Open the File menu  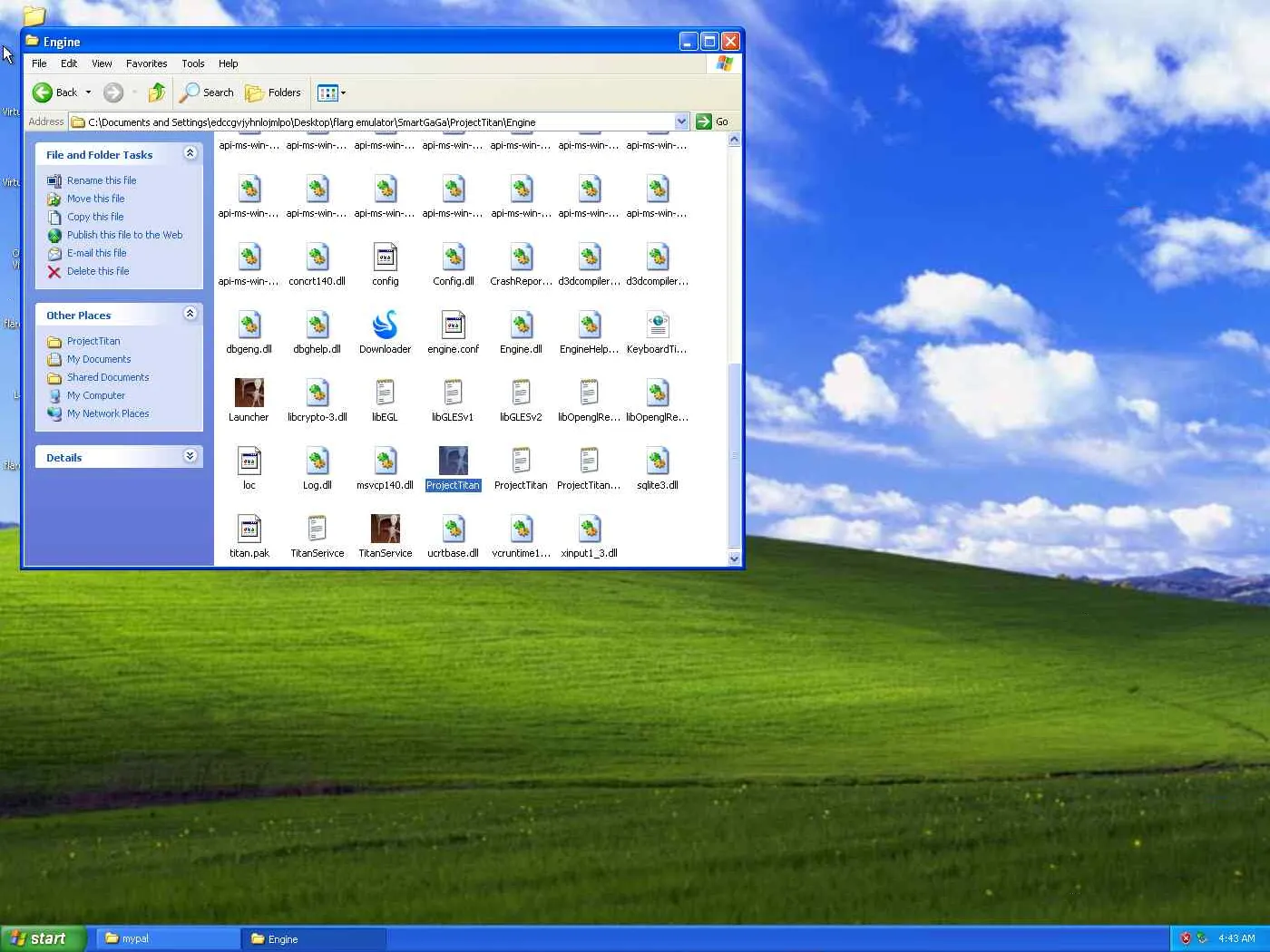point(39,63)
